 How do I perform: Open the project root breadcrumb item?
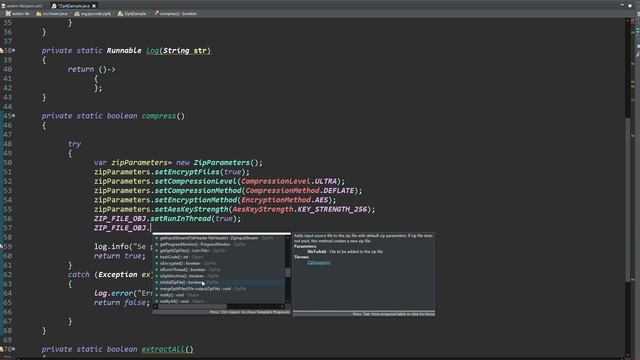click(18, 13)
